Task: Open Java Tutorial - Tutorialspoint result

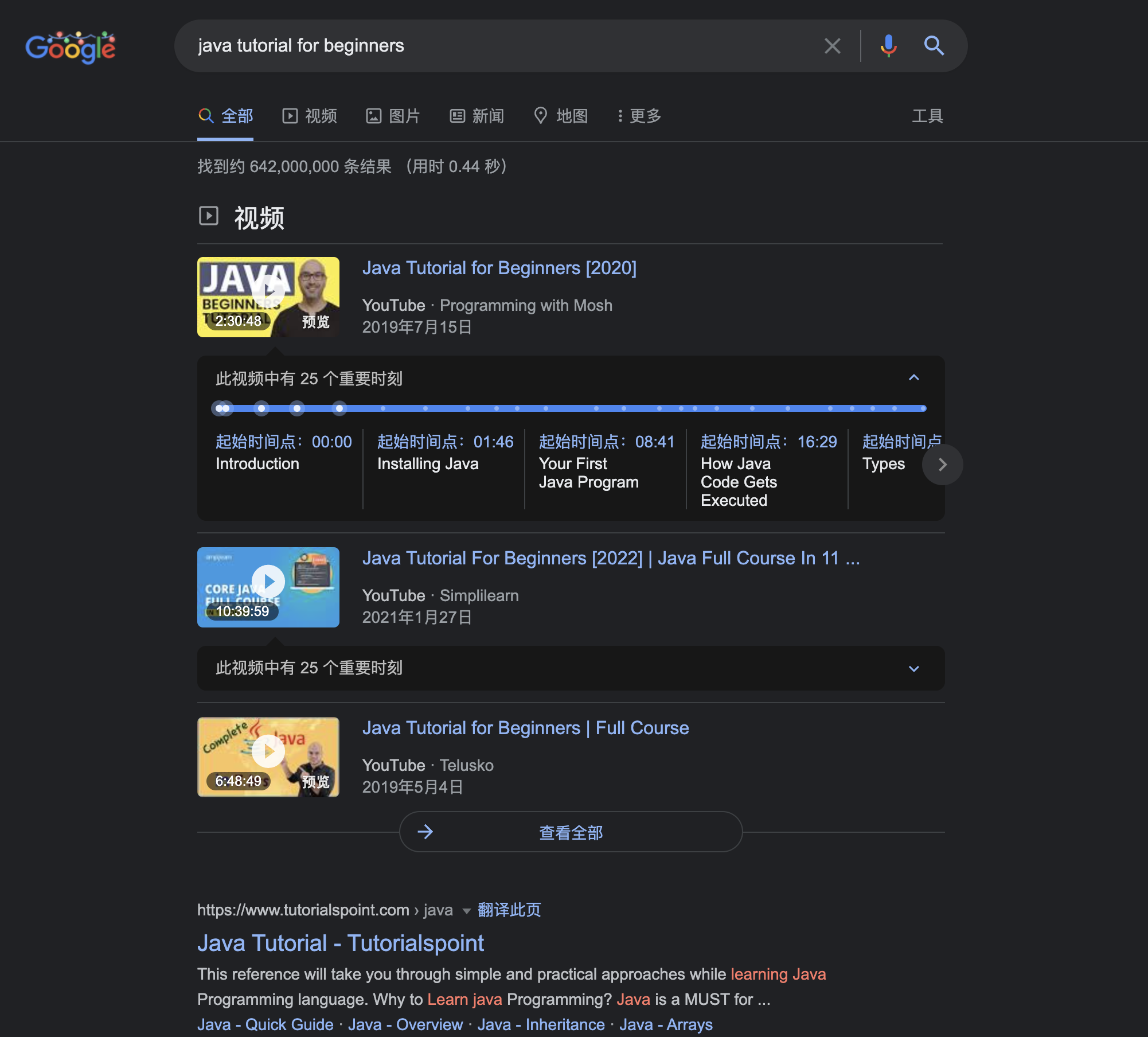Action: [x=341, y=944]
